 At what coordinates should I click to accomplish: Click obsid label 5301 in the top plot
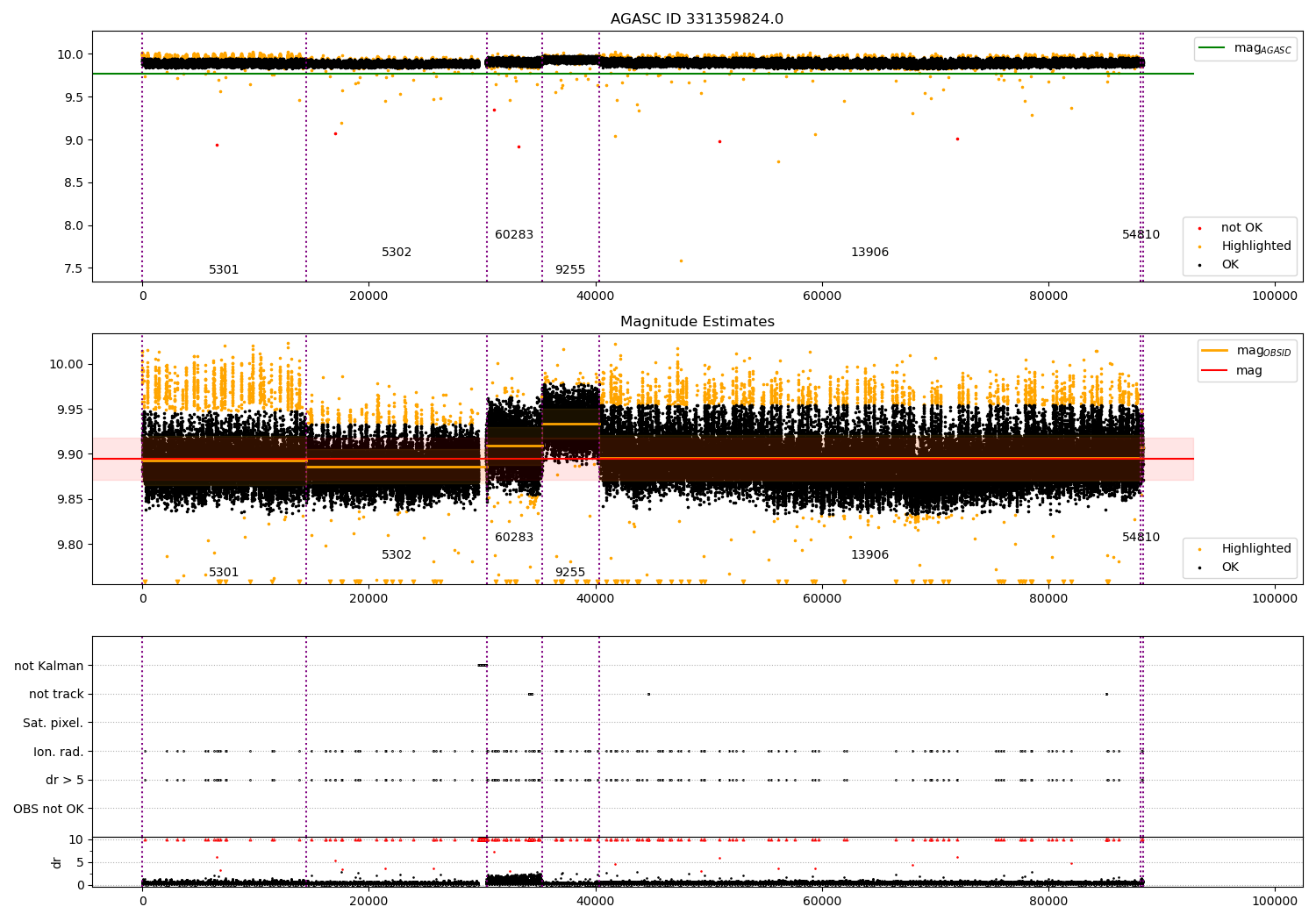pyautogui.click(x=224, y=270)
